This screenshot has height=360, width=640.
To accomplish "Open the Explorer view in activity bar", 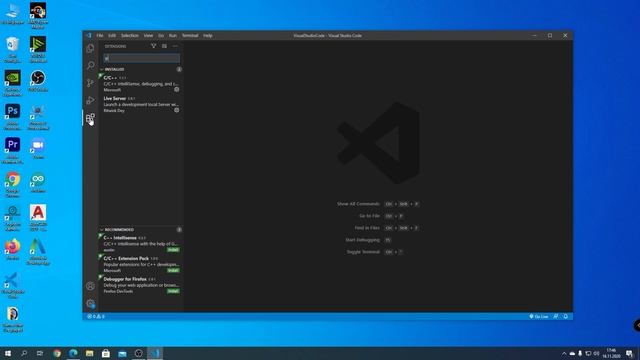I will [x=90, y=48].
